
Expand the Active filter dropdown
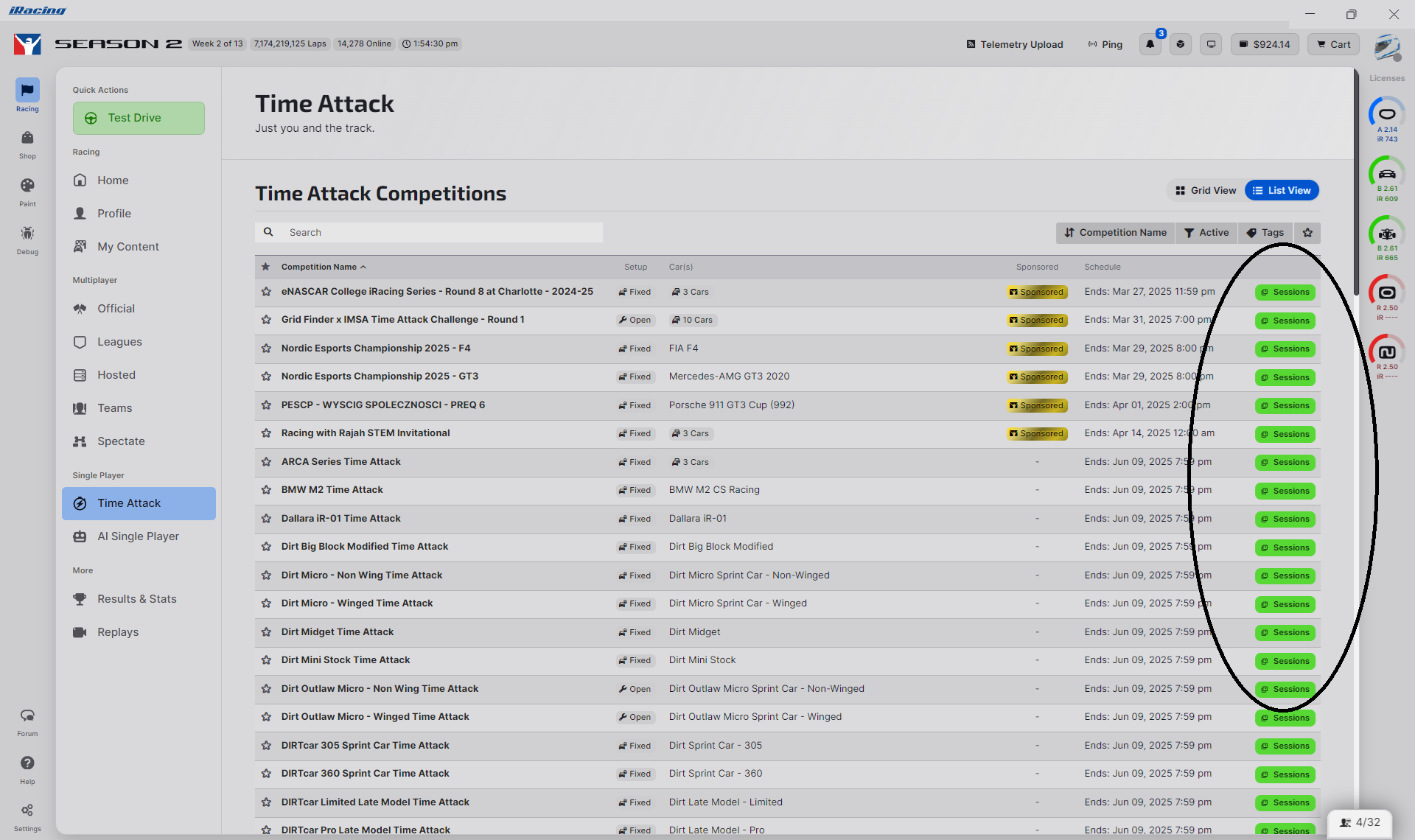[1206, 233]
